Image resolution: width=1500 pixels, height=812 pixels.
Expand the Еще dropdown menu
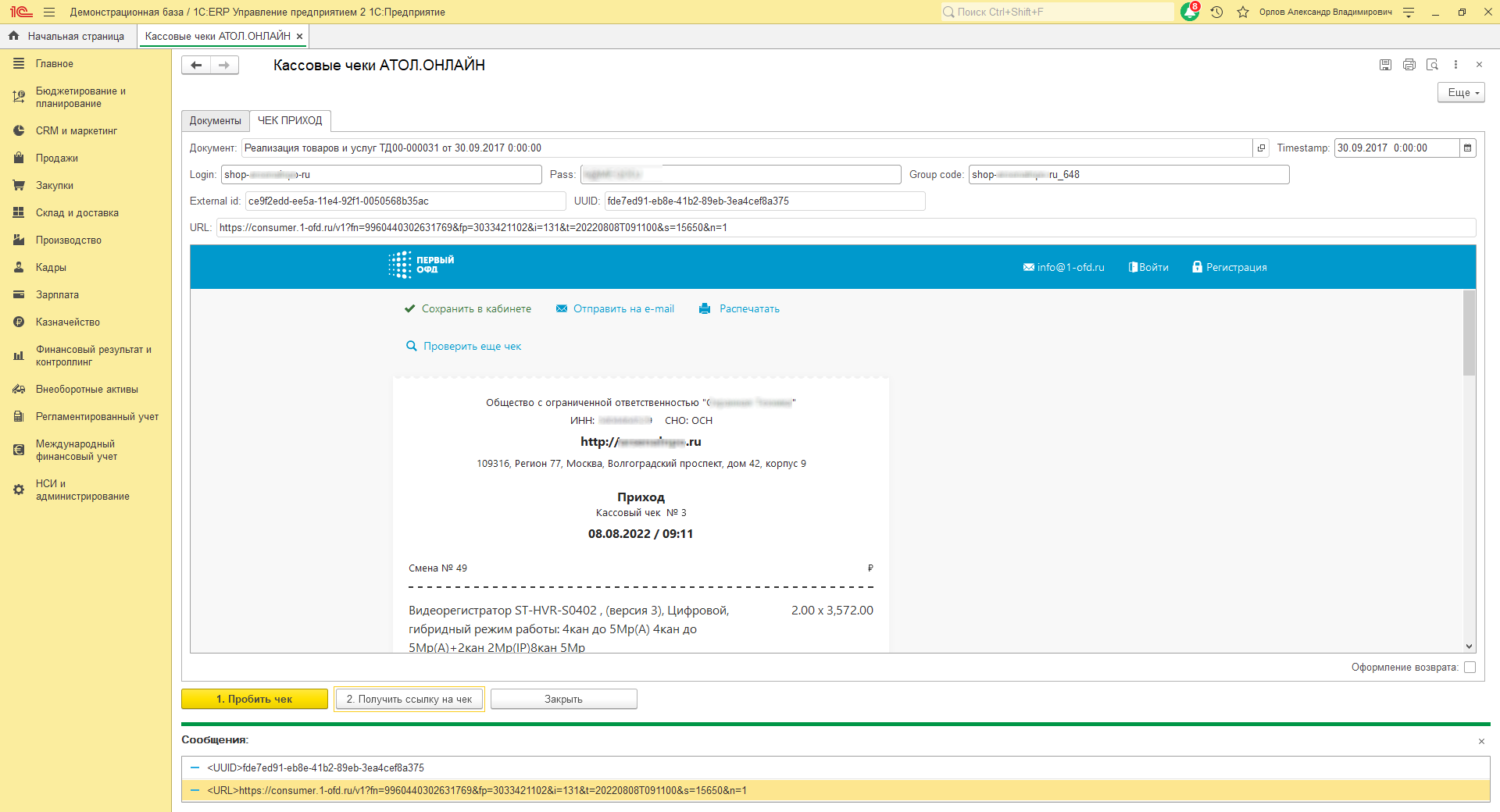click(x=1461, y=92)
